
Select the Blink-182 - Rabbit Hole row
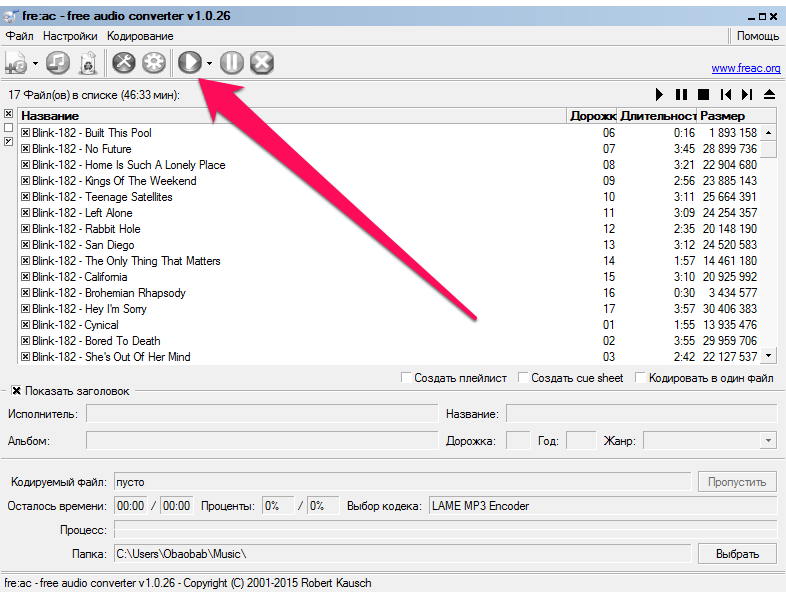(389, 229)
